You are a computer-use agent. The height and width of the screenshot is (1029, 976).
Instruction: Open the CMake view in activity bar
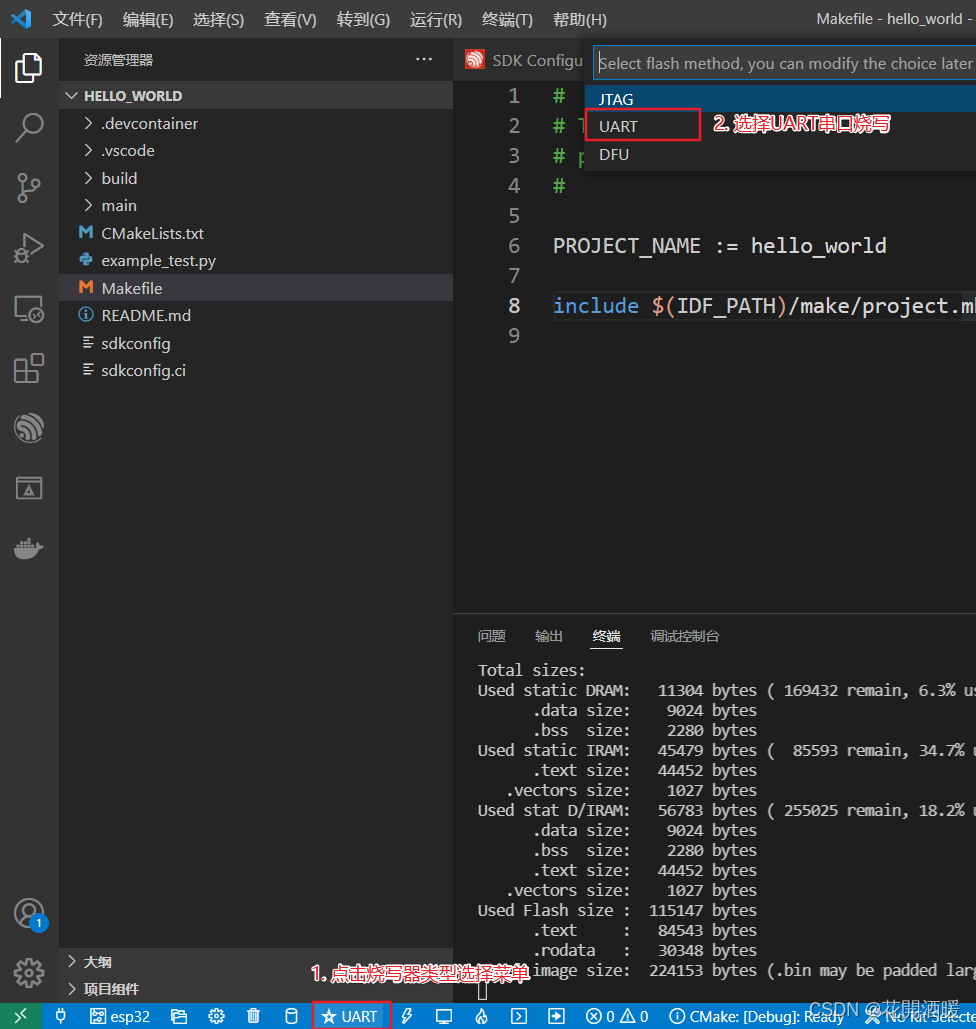[28, 488]
